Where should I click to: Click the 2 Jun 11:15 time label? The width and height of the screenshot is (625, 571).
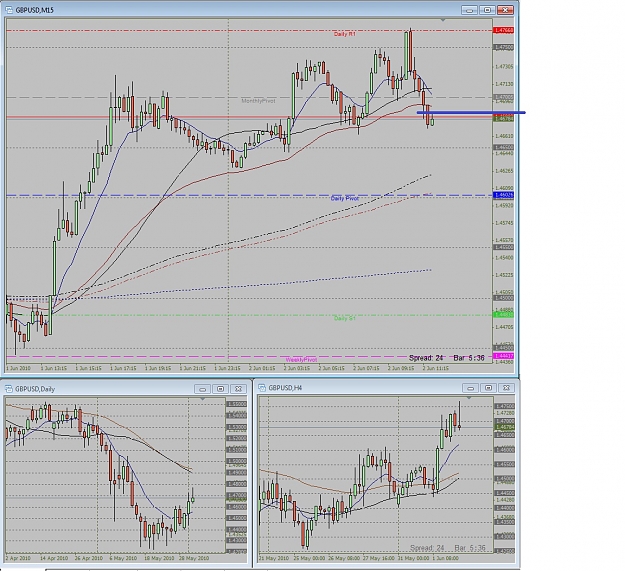436,368
